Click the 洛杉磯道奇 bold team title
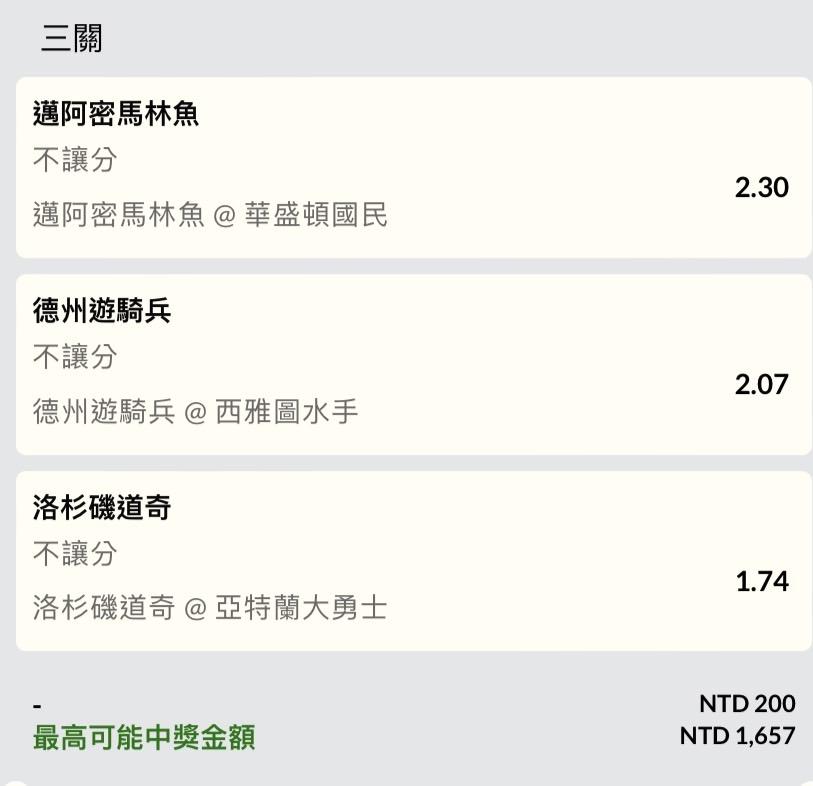The height and width of the screenshot is (786, 813). 102,507
